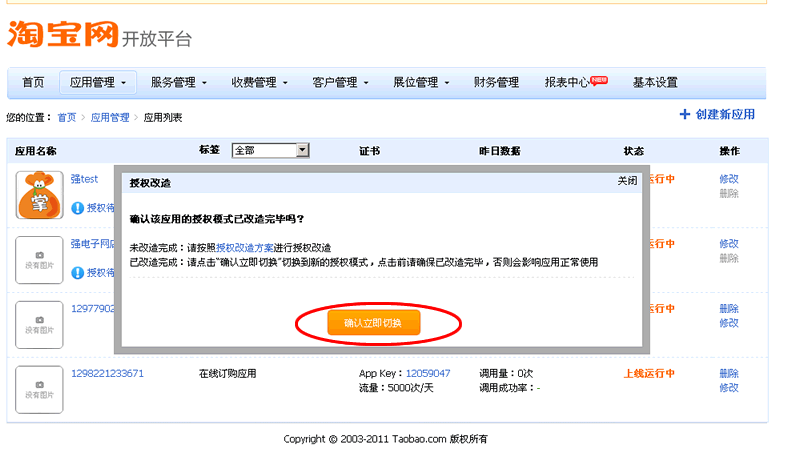792x449 pixels.
Task: Click the 昨日数据 column header
Action: pos(500,151)
